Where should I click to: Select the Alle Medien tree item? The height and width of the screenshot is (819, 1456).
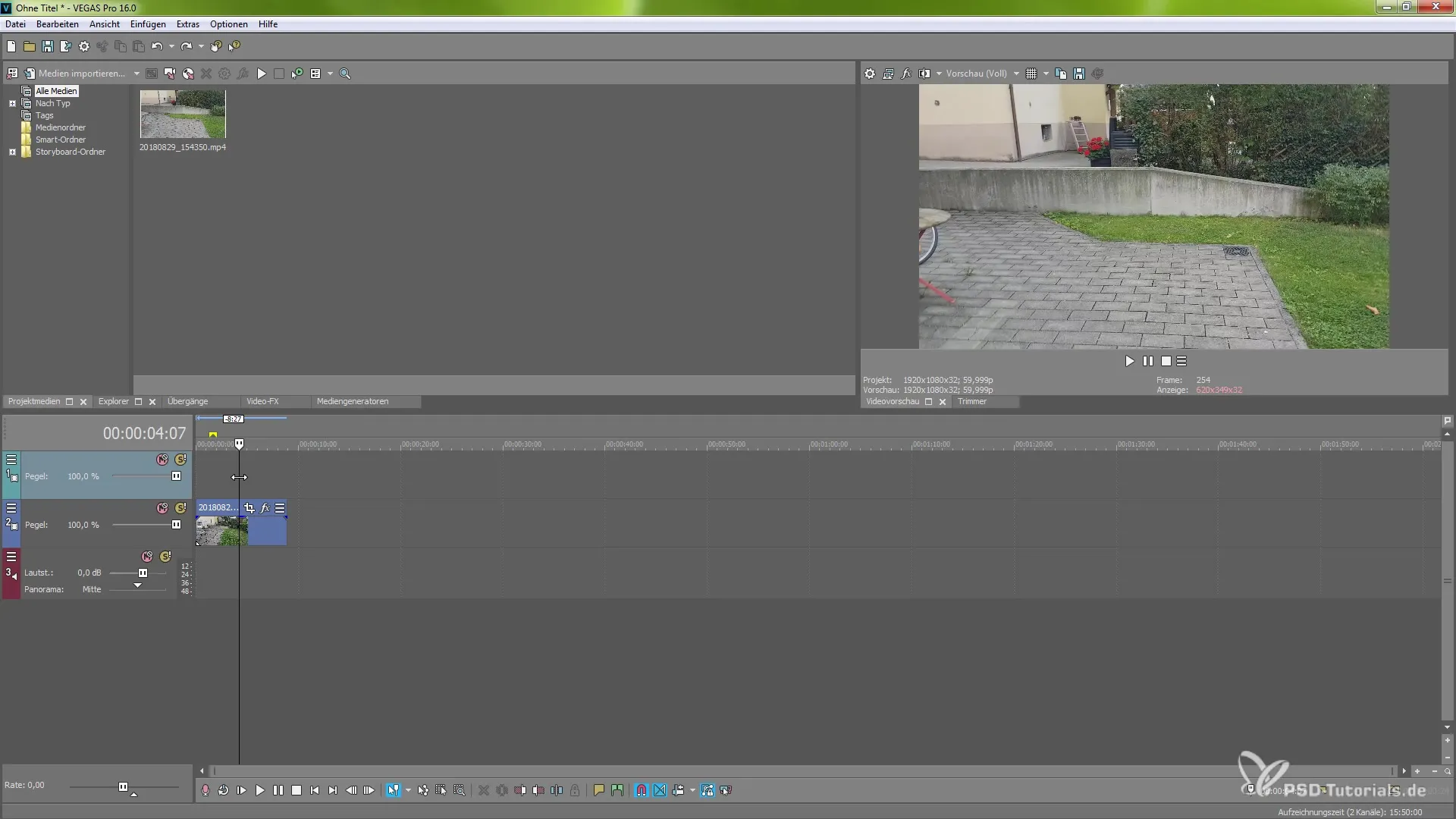56,91
